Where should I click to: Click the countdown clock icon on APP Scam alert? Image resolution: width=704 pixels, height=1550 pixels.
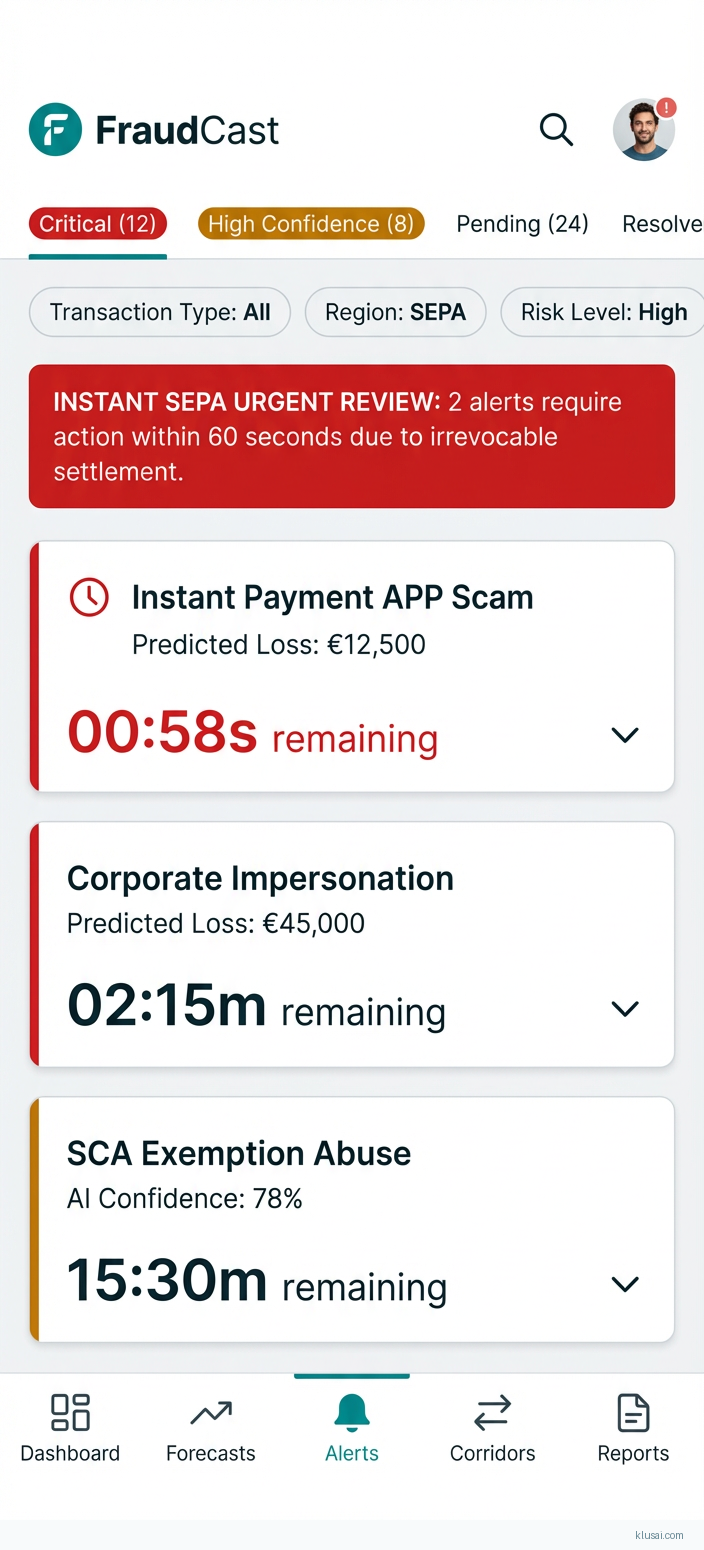coord(88,597)
